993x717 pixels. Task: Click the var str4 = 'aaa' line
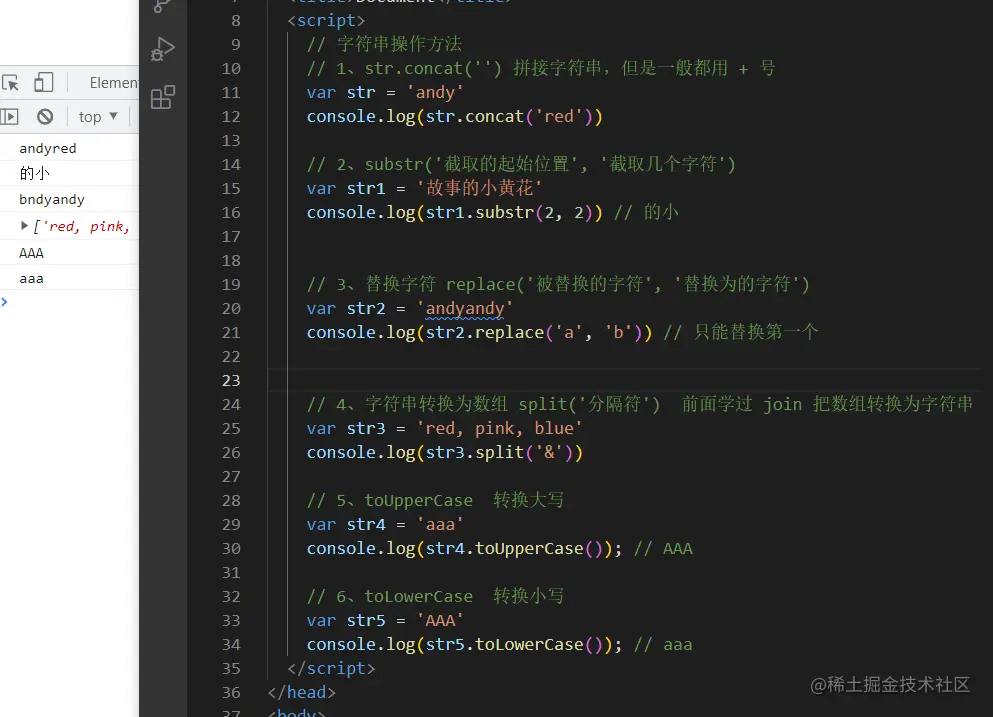tap(385, 524)
